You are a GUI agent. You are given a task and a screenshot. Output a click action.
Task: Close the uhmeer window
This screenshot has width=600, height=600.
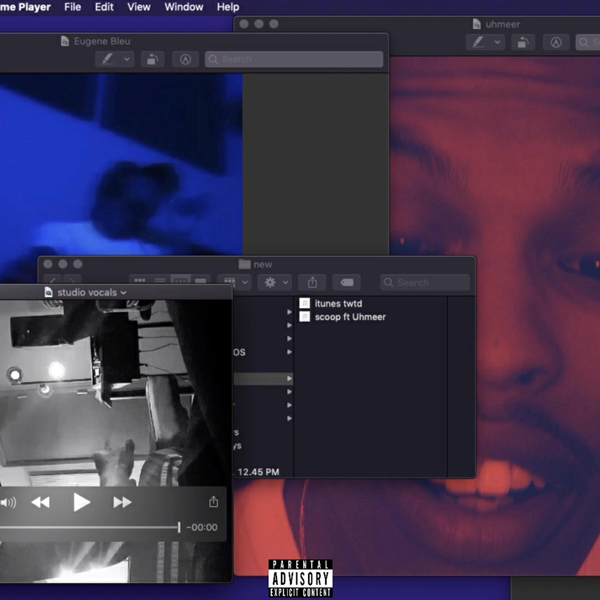pos(244,24)
